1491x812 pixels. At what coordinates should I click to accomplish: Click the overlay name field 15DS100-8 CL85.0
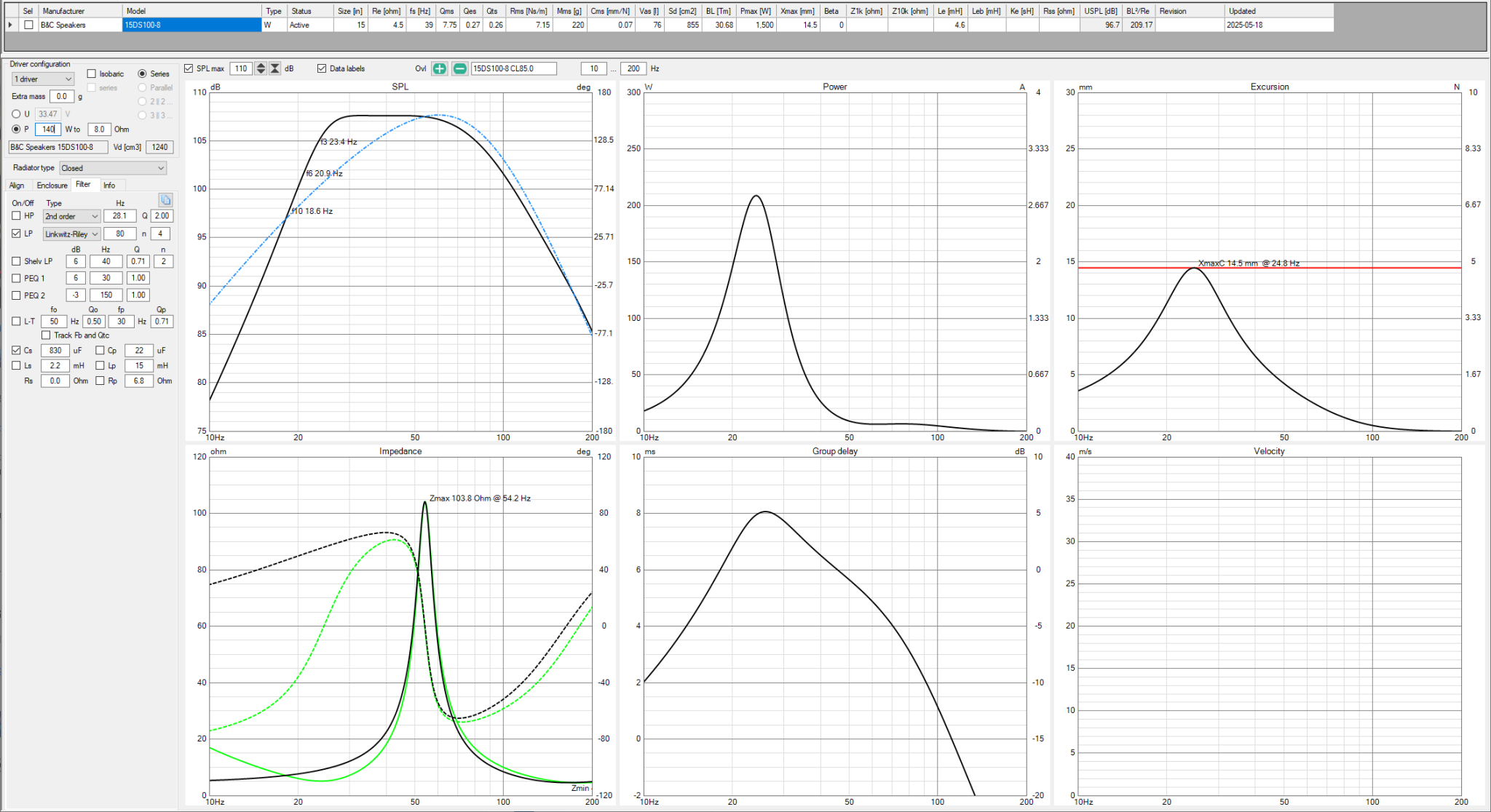coord(514,68)
